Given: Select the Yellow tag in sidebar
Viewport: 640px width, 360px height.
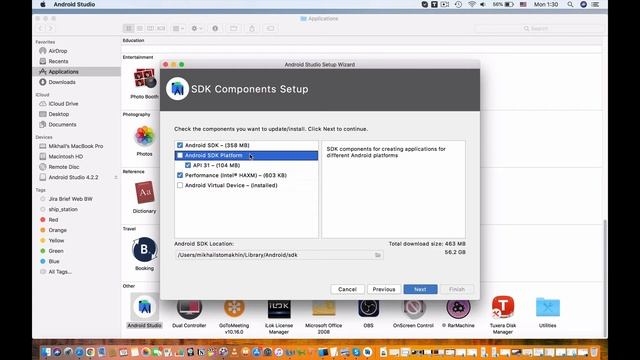Looking at the screenshot, I should 56,240.
